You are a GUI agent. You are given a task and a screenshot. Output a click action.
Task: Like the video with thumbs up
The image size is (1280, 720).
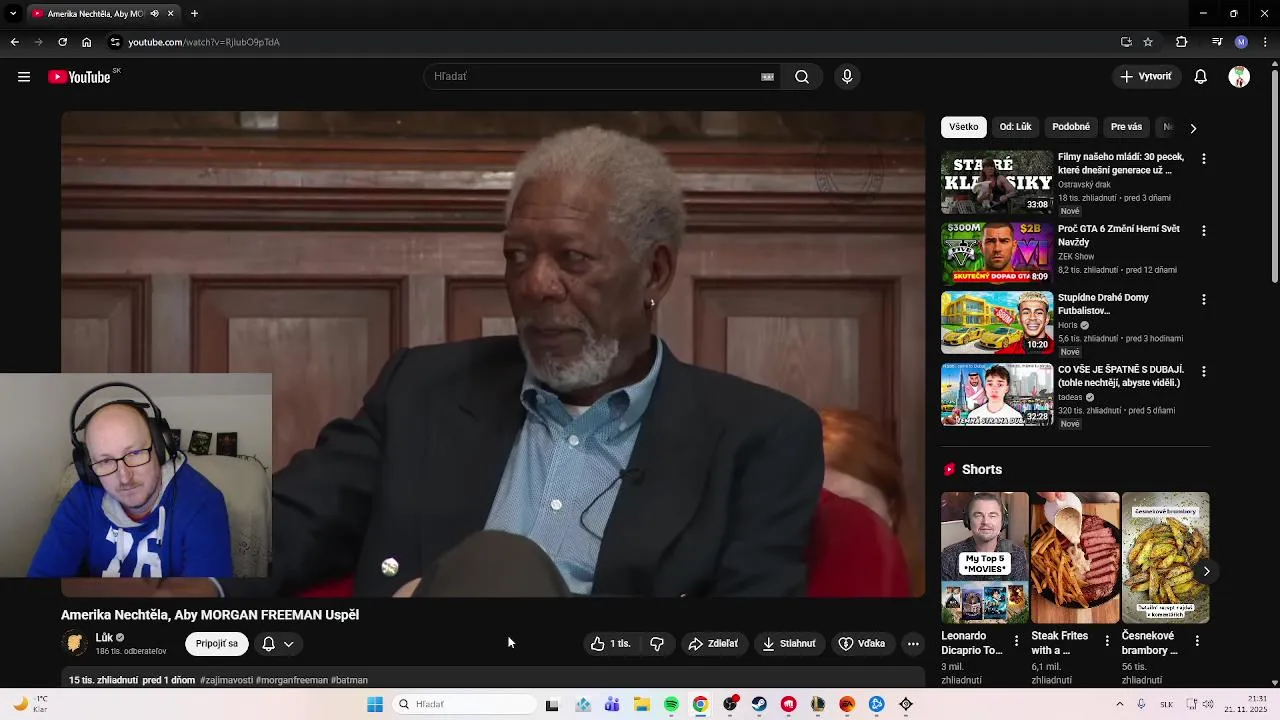(x=610, y=644)
